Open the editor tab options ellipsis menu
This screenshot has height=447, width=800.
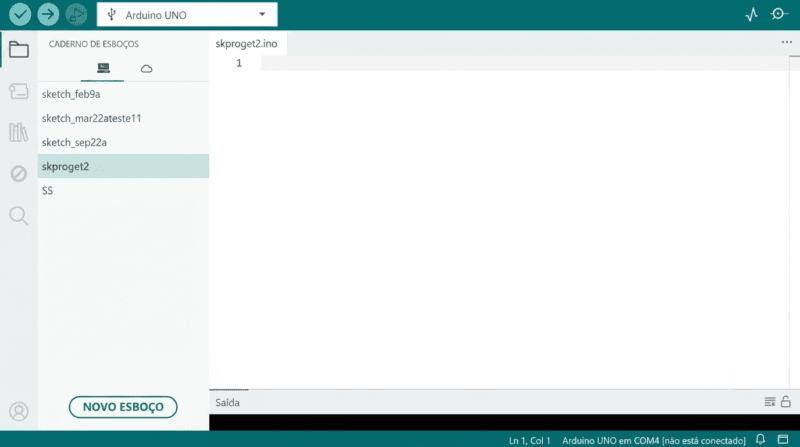pos(786,42)
